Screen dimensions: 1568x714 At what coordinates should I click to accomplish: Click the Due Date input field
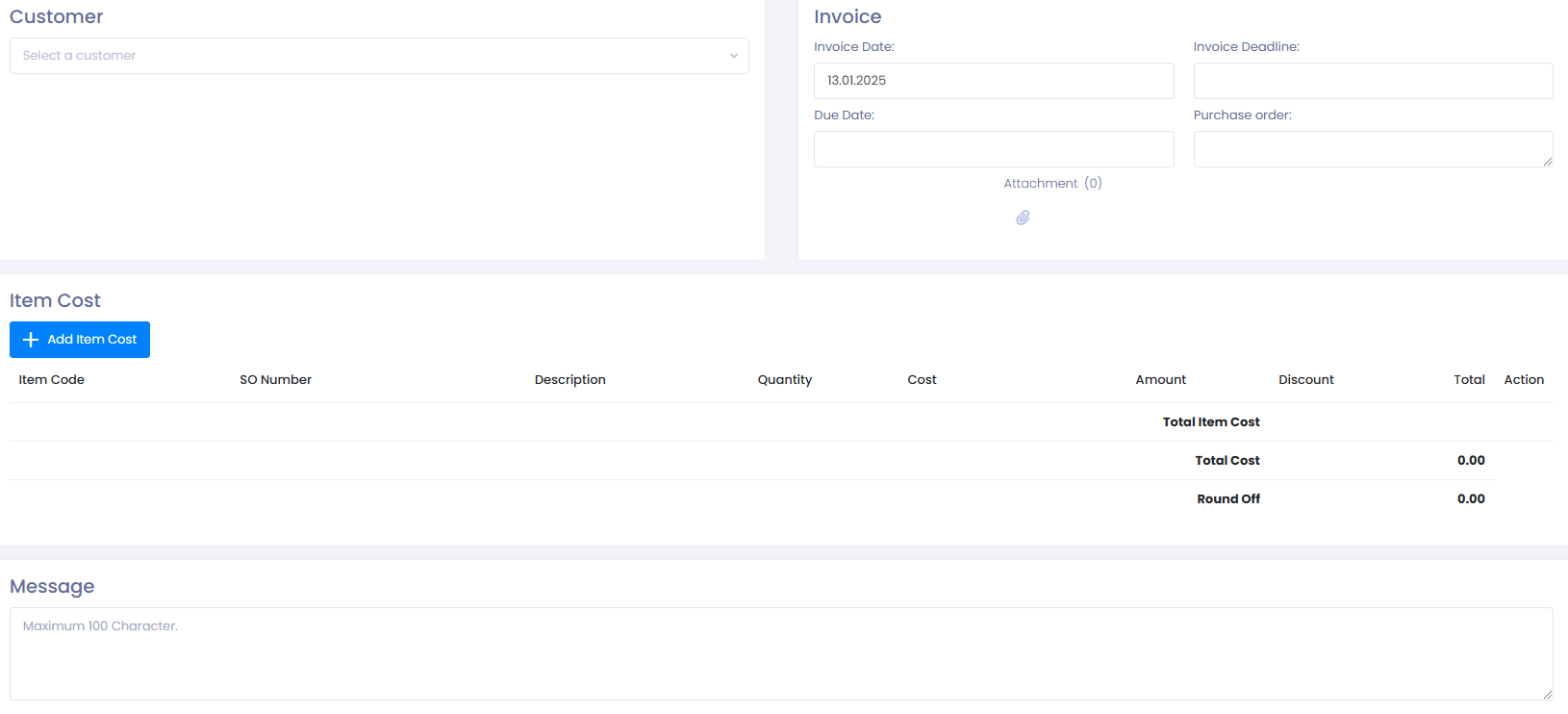tap(994, 149)
